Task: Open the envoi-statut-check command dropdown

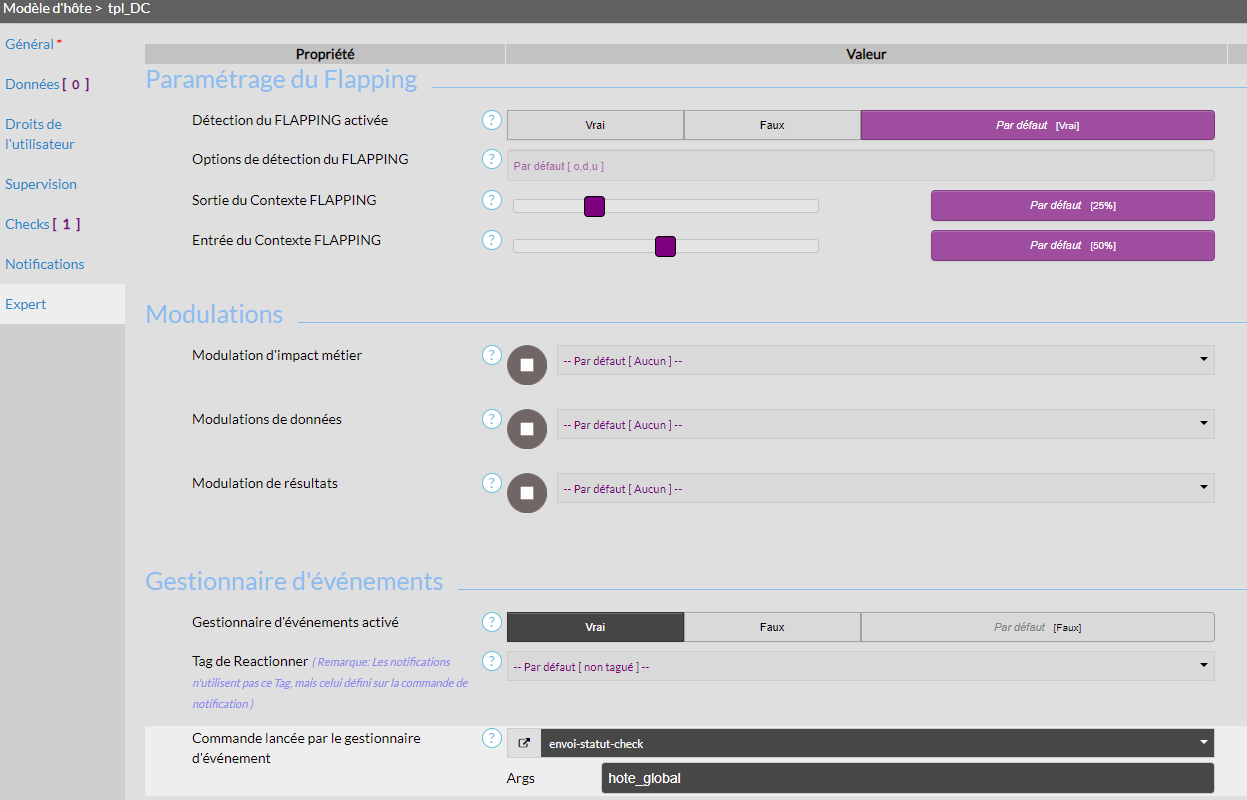Action: 876,743
